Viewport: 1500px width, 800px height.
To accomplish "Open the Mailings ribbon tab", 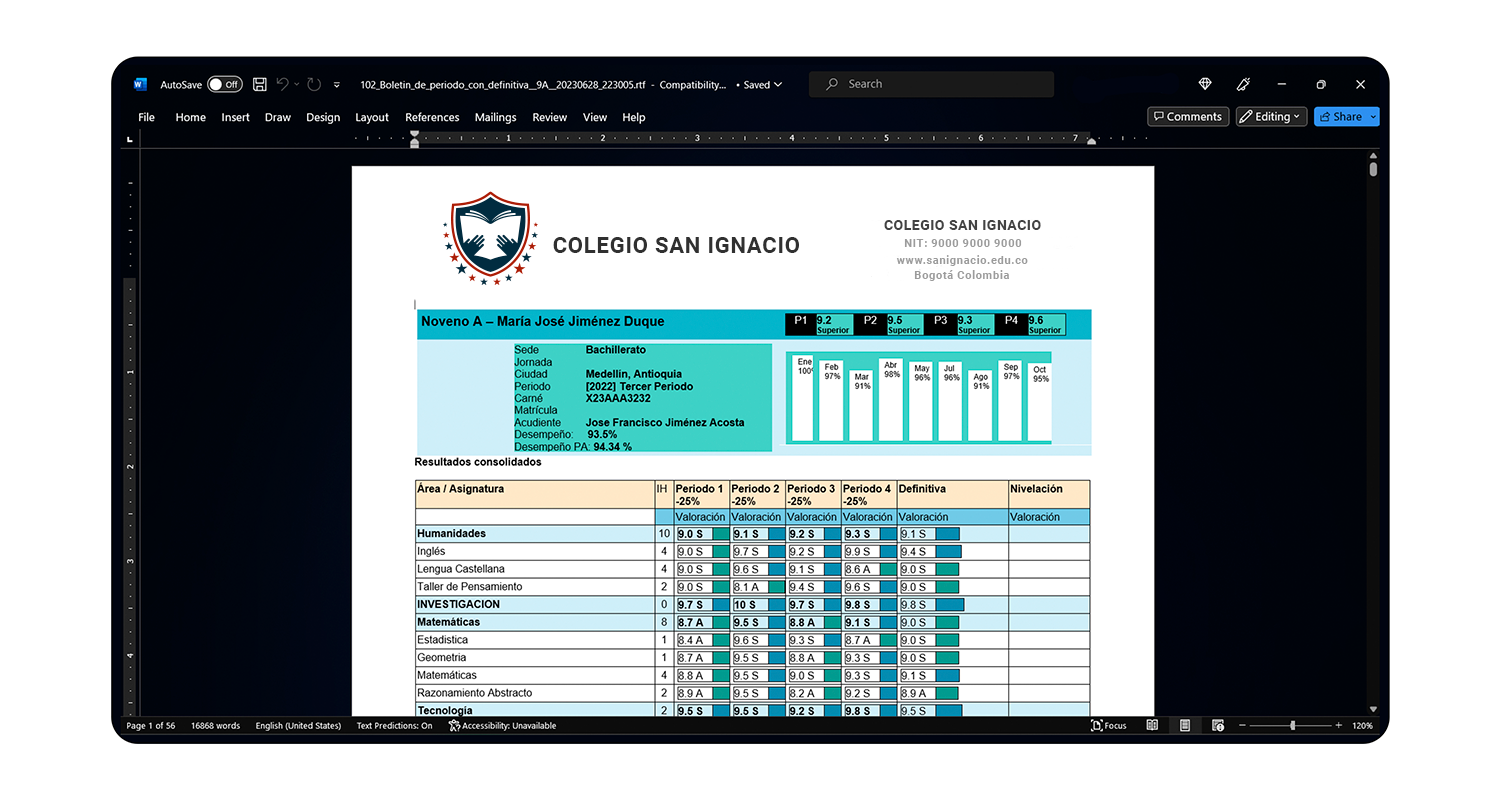I will coord(495,117).
